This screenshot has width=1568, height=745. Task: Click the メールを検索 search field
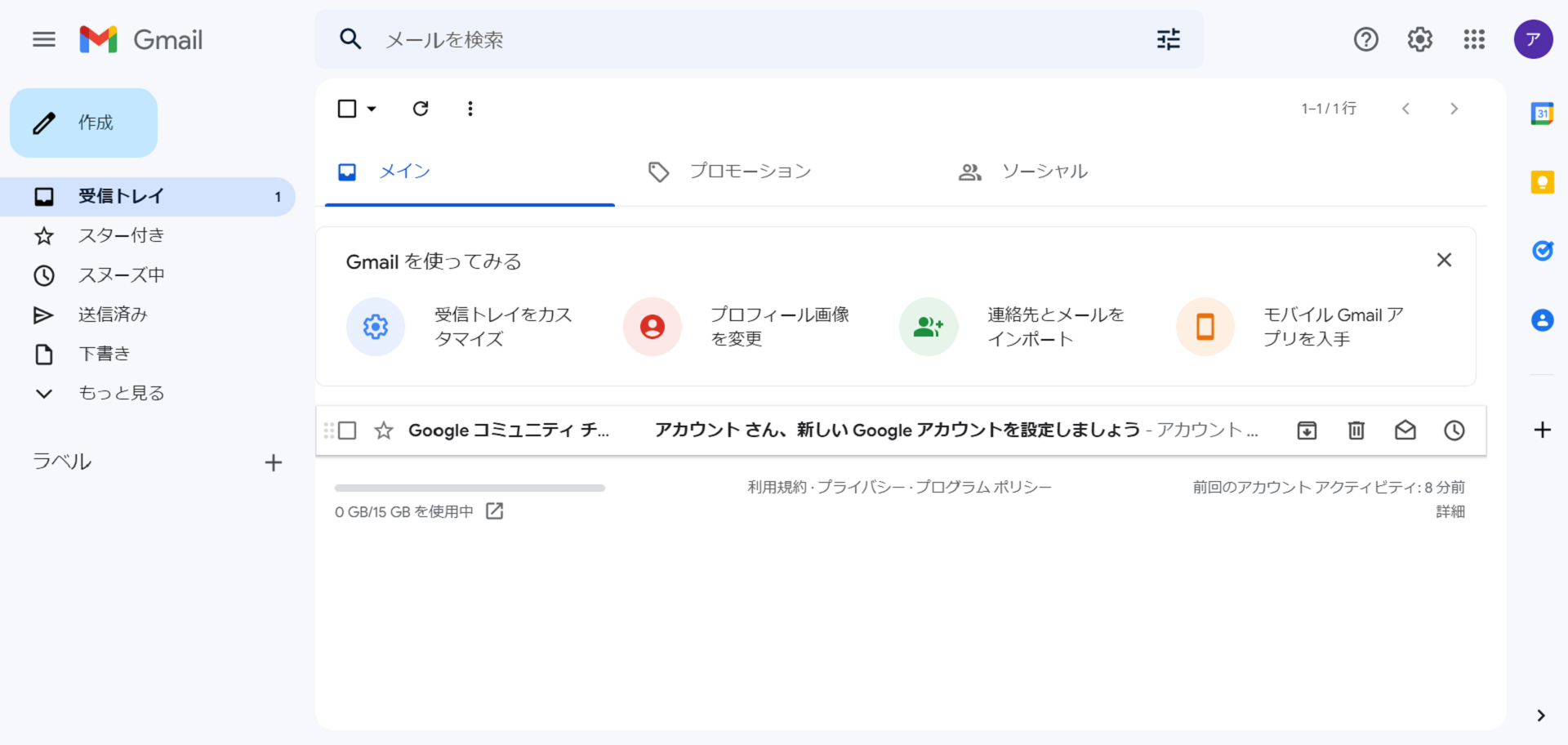(735, 39)
